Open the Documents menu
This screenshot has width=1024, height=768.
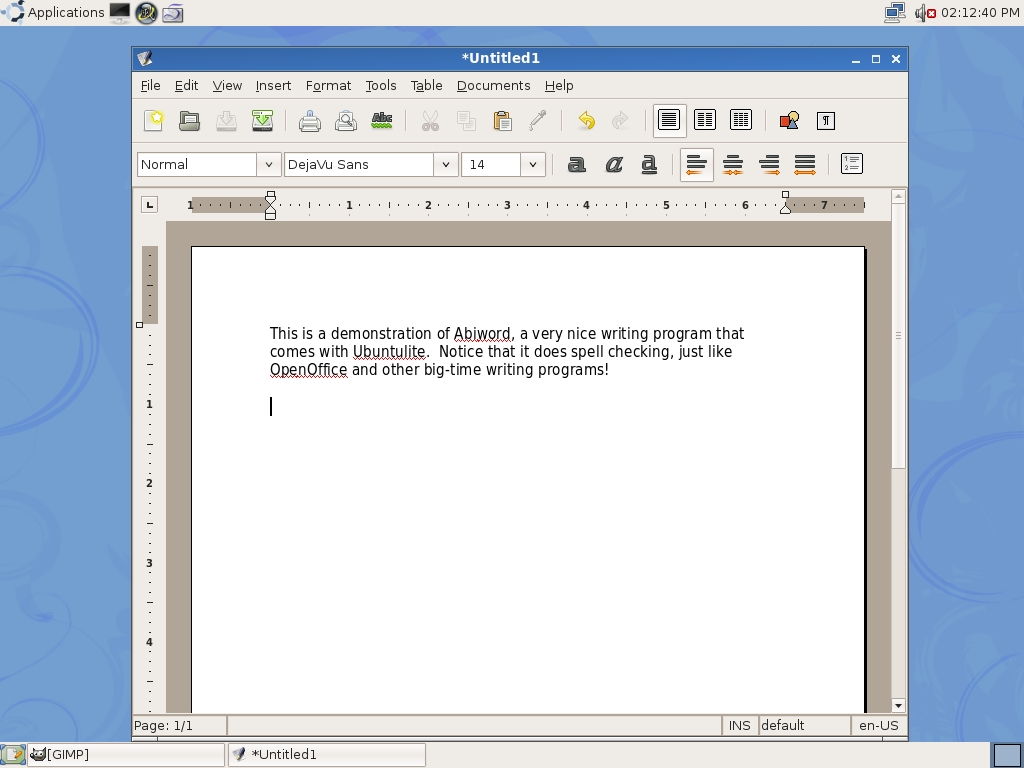point(494,86)
